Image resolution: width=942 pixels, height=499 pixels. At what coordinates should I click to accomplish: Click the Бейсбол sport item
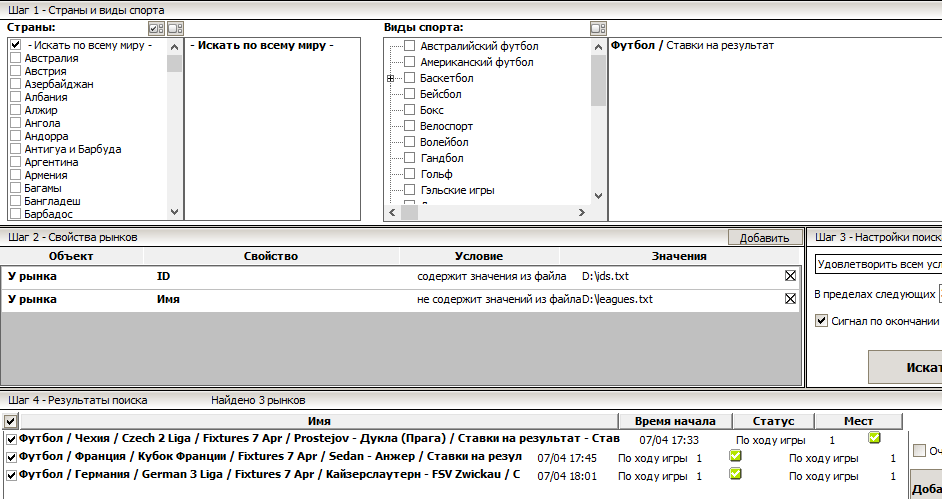[x=440, y=94]
